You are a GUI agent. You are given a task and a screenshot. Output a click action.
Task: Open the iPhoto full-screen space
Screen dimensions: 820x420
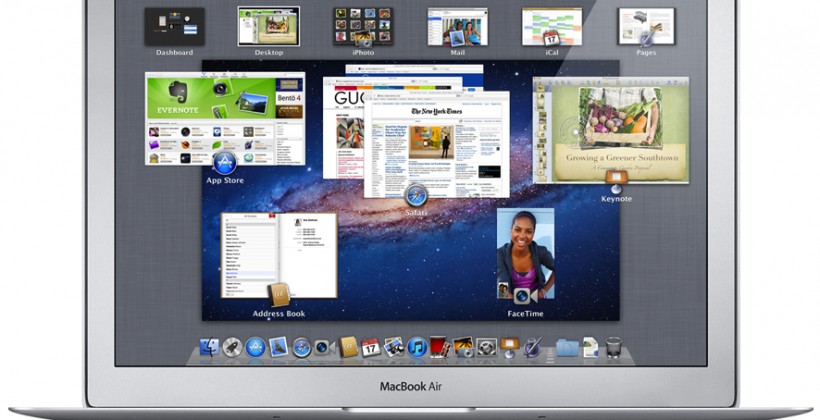pos(363,26)
